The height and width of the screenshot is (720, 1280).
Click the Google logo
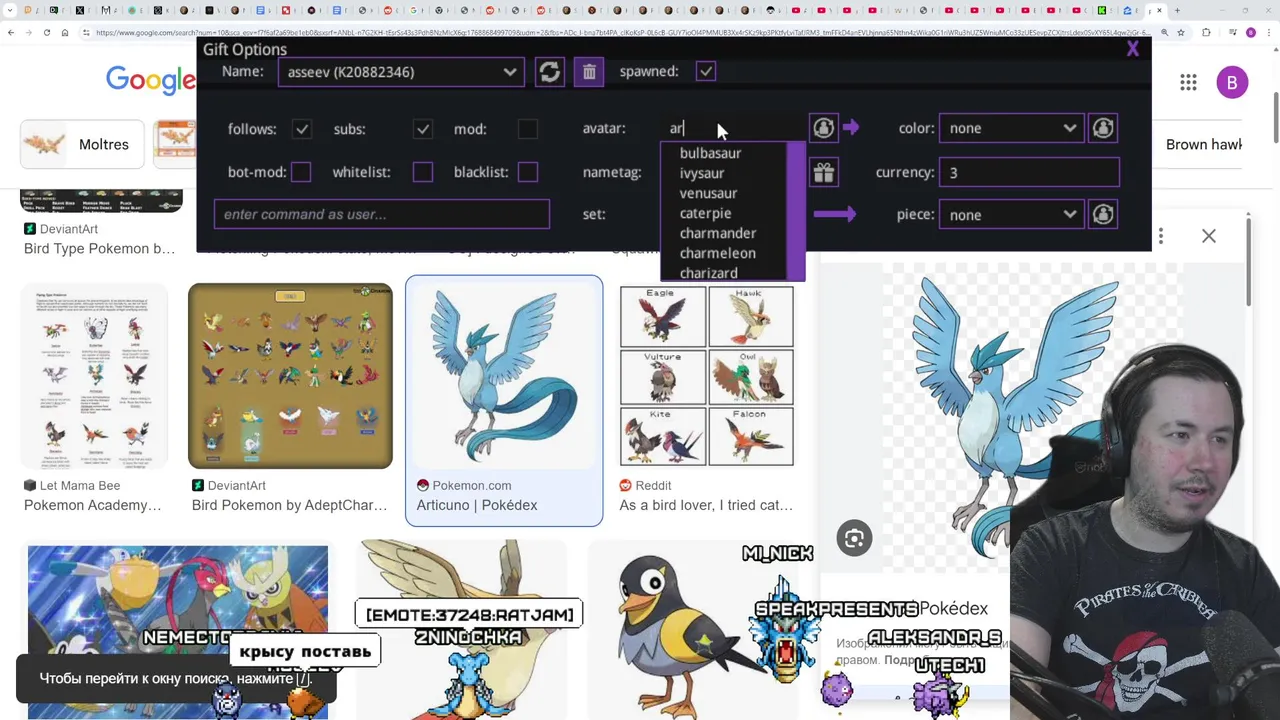point(152,81)
